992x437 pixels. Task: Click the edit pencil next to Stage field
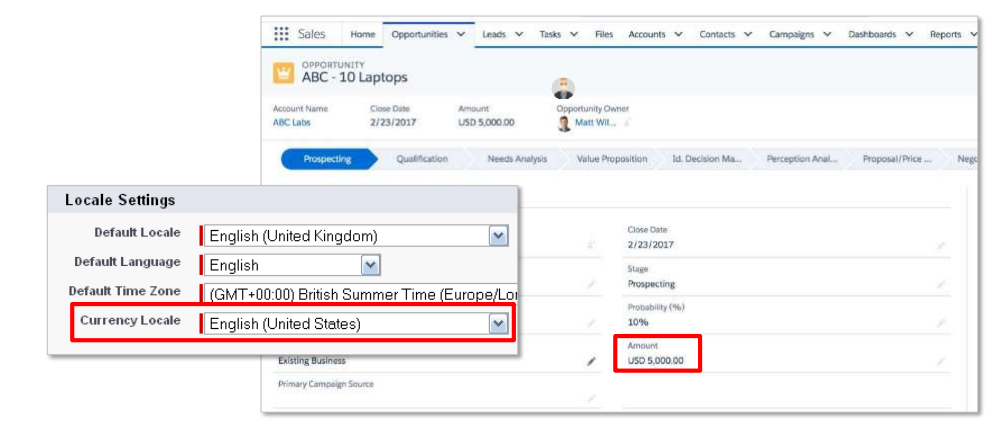click(x=940, y=284)
